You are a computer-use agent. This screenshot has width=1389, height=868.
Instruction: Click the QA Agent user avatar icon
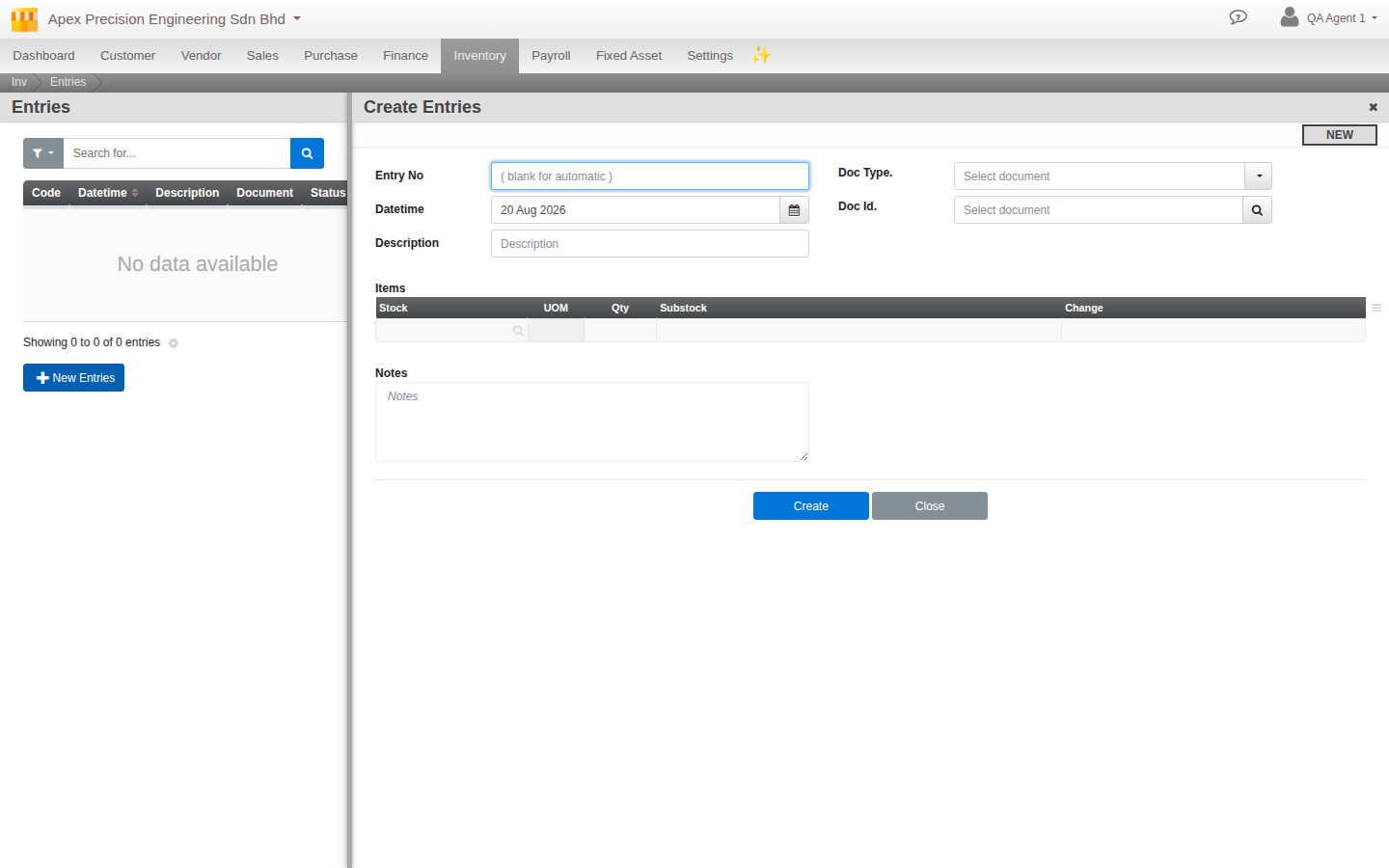point(1290,16)
